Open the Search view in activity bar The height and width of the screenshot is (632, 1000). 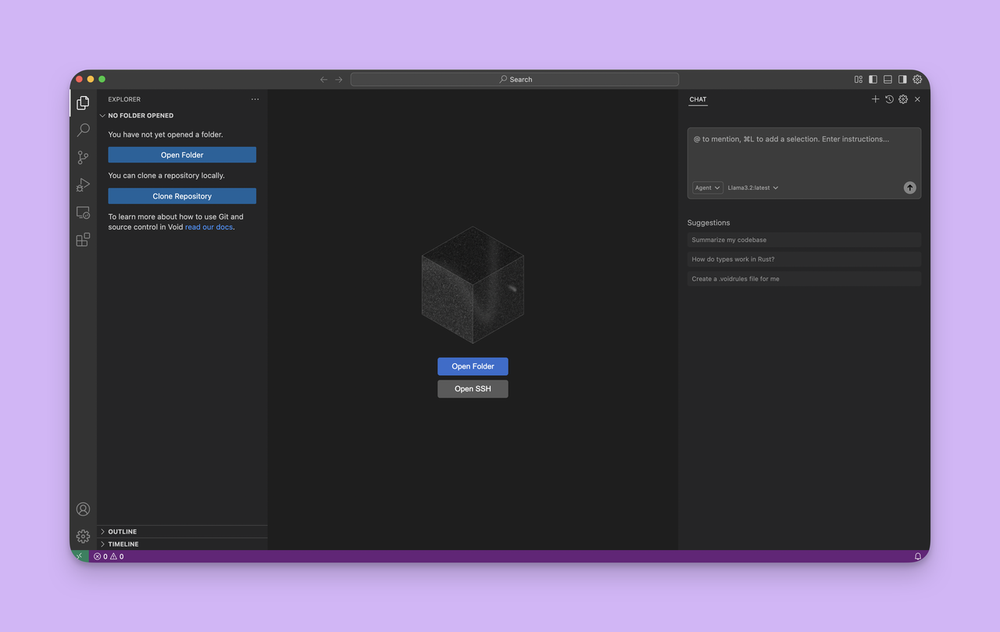[x=83, y=130]
